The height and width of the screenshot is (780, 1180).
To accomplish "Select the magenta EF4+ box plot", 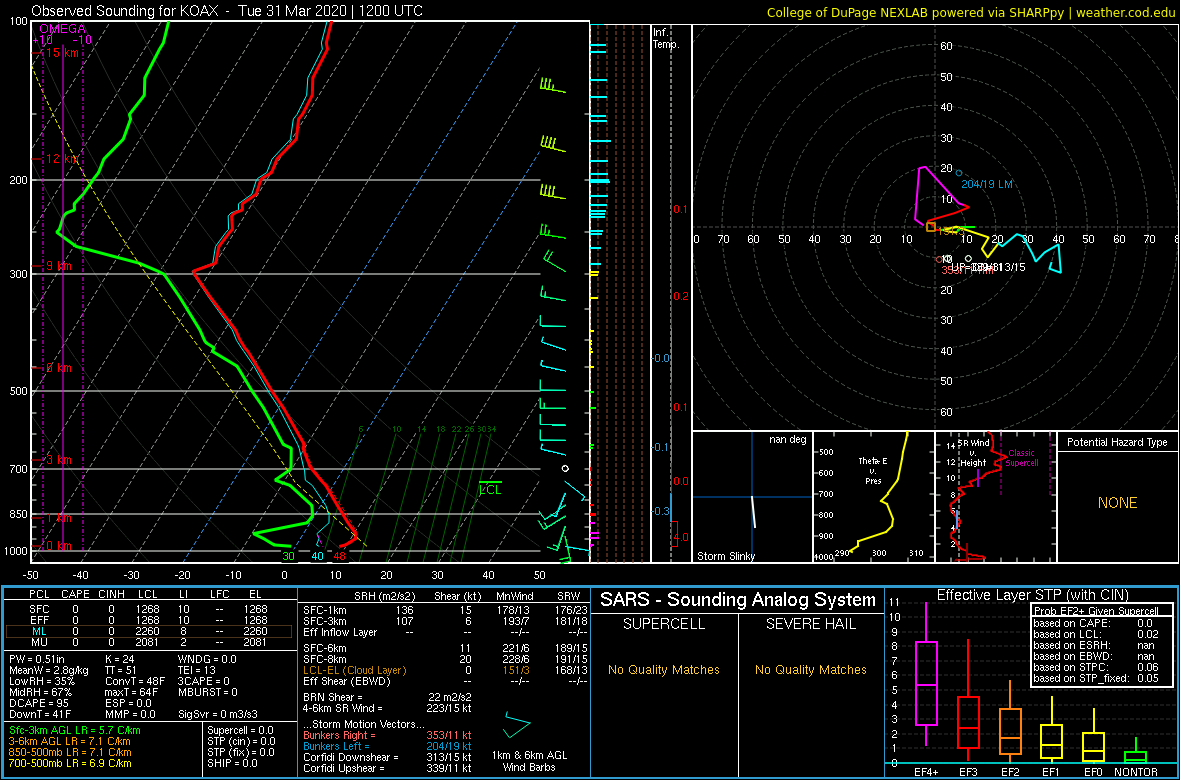I will [925, 683].
